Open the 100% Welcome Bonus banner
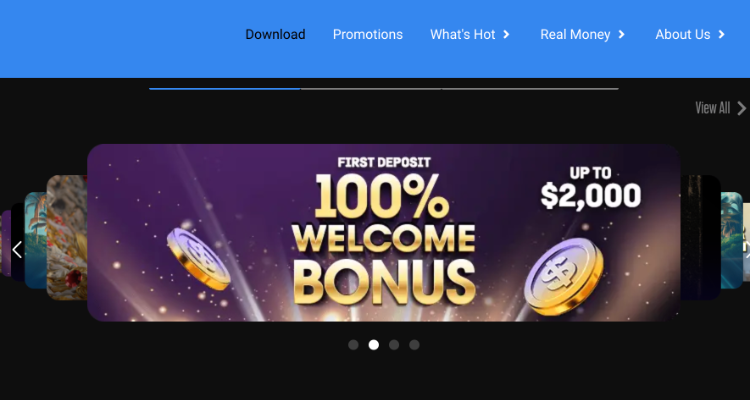 click(x=384, y=233)
